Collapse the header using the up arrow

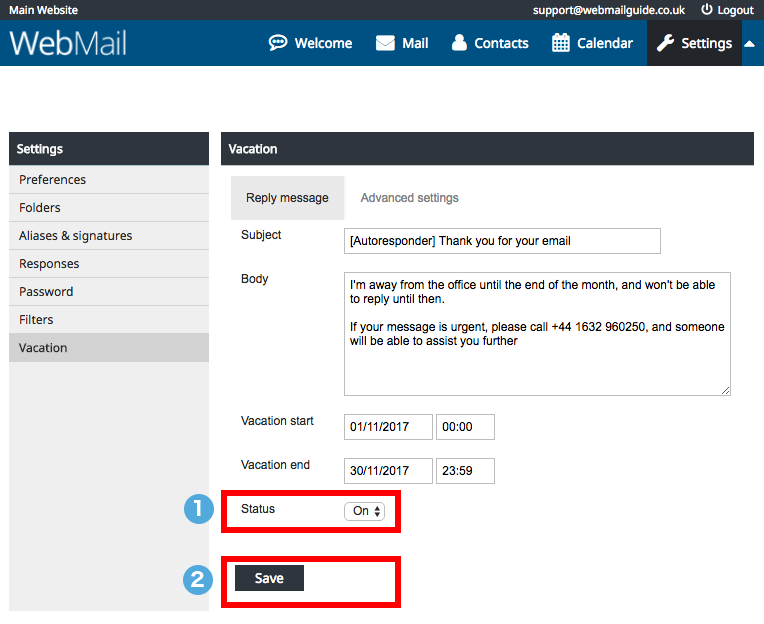[750, 43]
